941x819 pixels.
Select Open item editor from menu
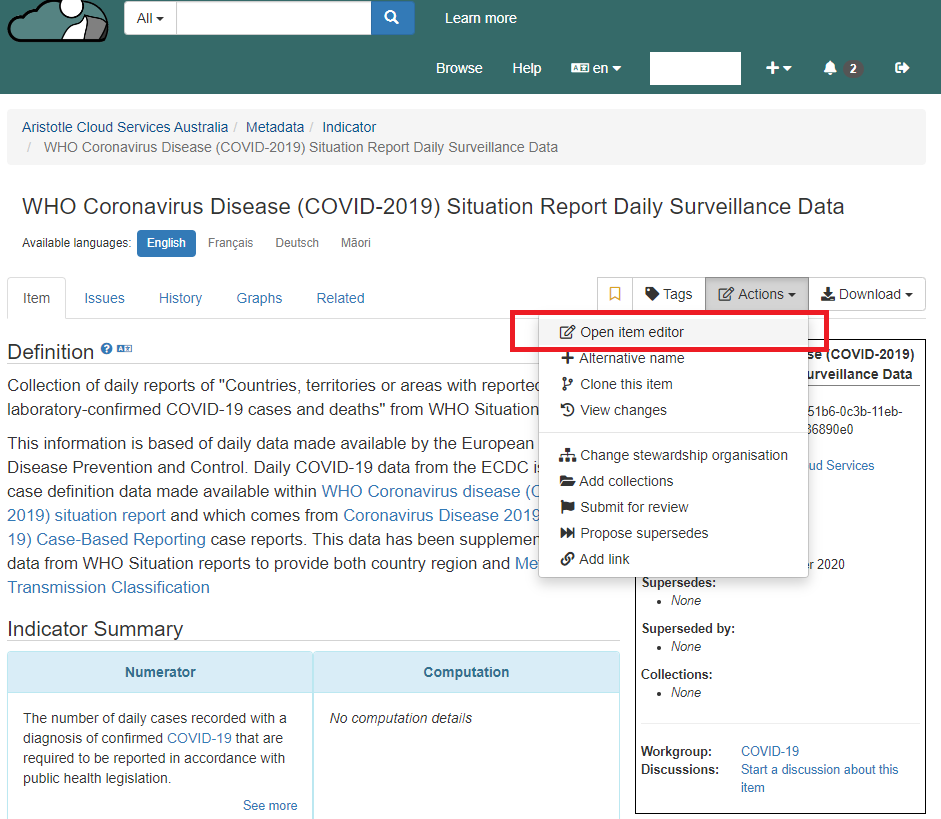pos(631,332)
